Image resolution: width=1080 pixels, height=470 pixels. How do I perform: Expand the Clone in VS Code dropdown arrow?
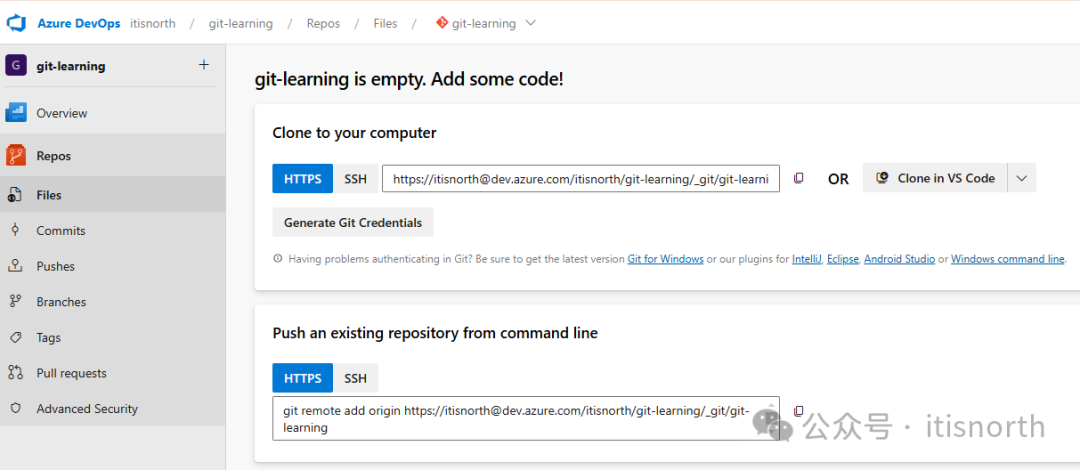pos(1021,179)
